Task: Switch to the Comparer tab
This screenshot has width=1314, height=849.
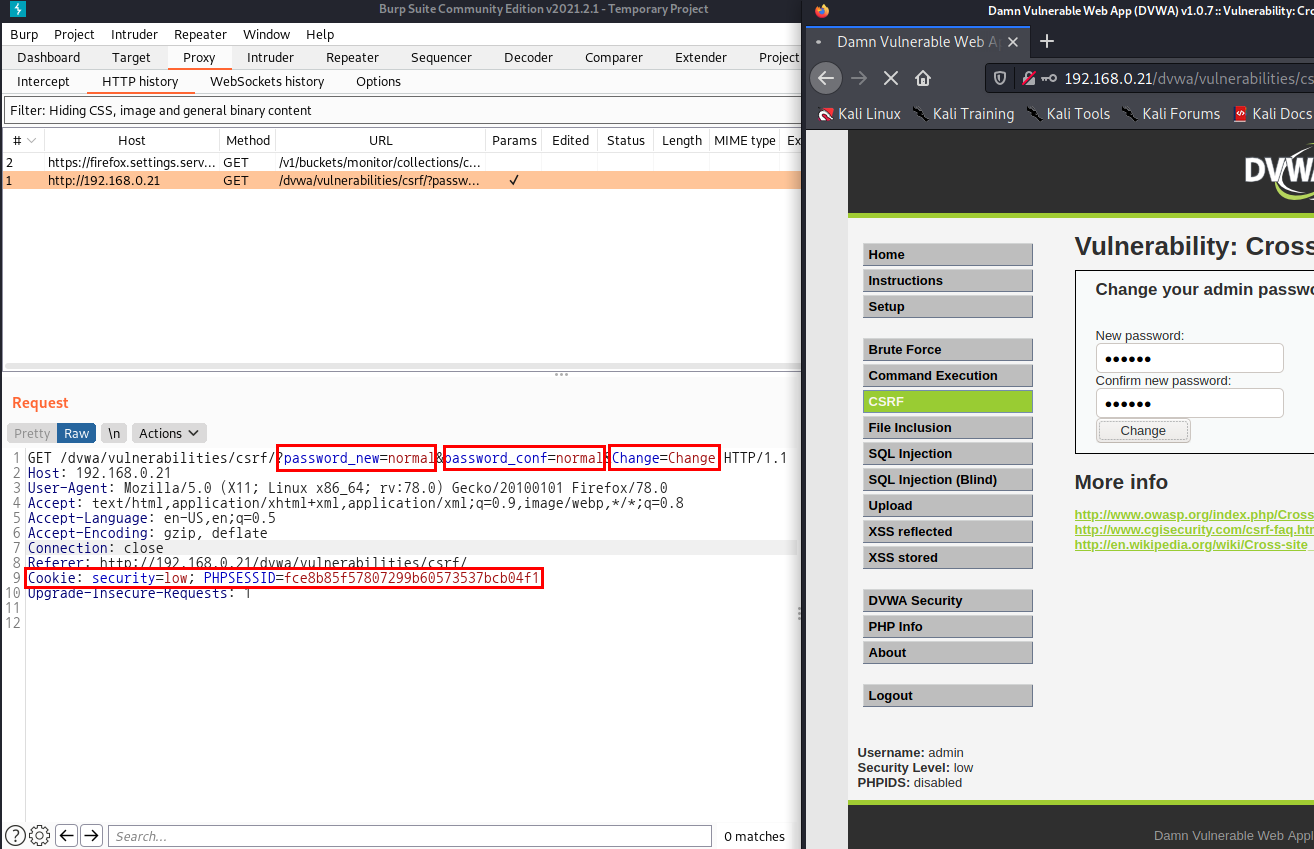Action: [614, 57]
